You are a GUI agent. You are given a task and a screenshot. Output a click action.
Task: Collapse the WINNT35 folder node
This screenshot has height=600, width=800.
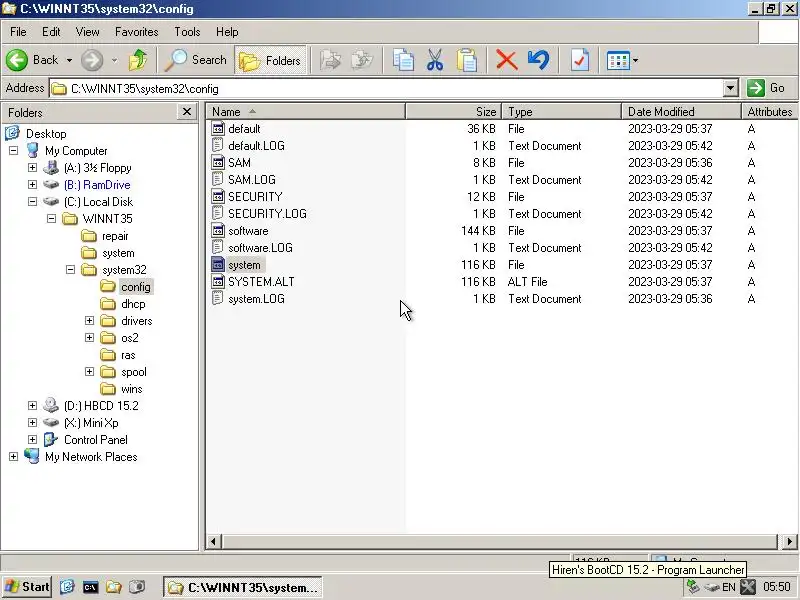pyautogui.click(x=52, y=218)
